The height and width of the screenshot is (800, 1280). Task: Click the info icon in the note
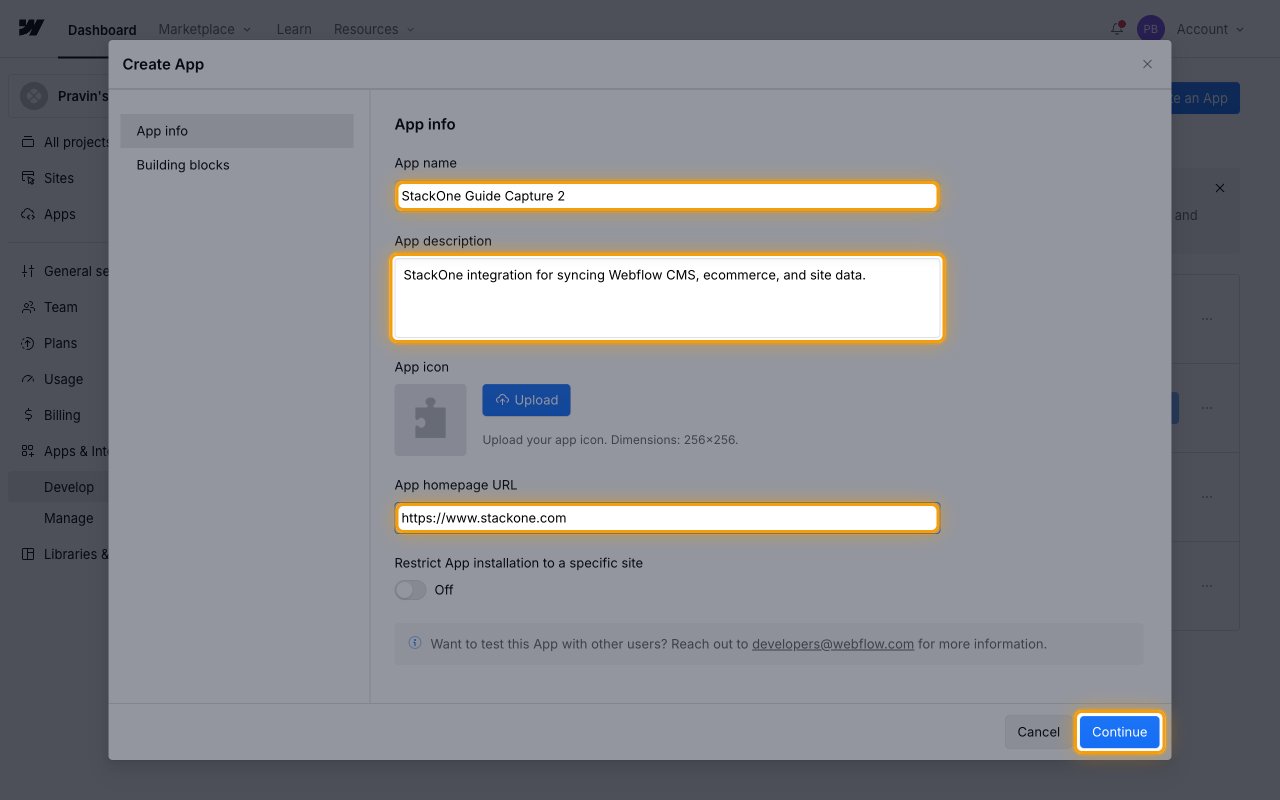click(x=415, y=643)
